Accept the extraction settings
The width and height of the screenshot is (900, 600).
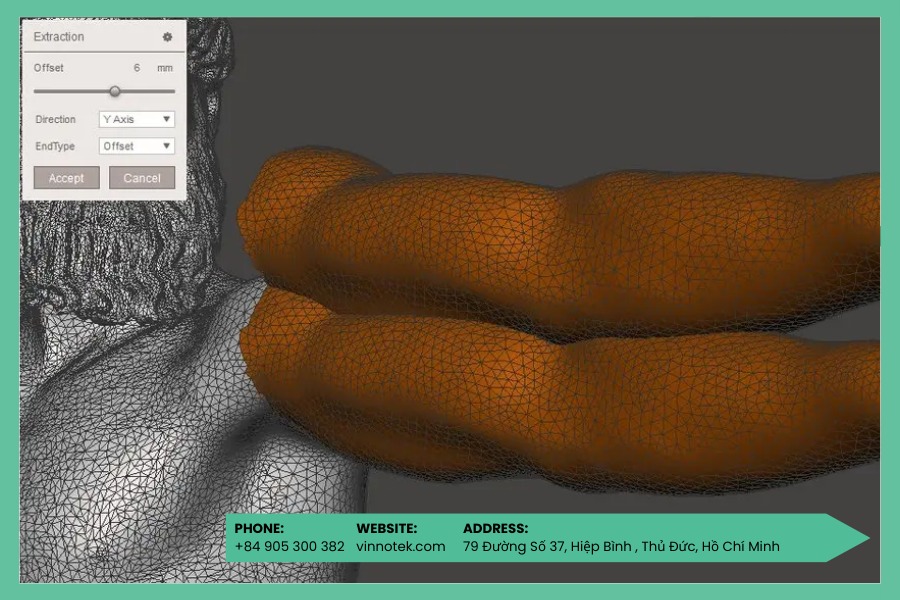(x=67, y=178)
